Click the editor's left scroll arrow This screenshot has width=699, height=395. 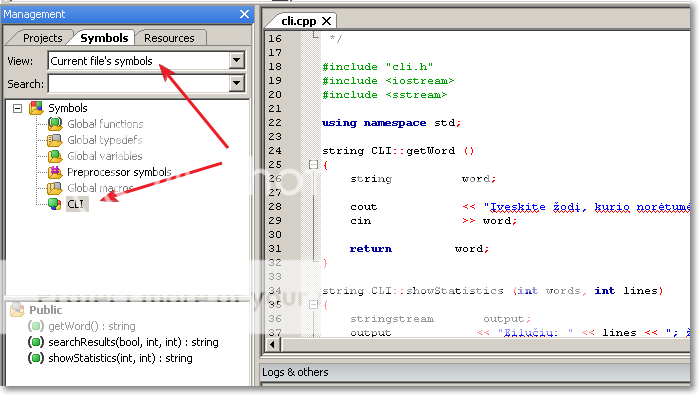pos(273,344)
